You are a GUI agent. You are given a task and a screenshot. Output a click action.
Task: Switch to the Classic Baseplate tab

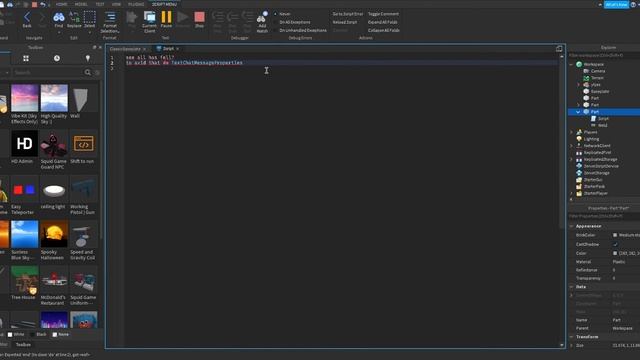tap(125, 49)
